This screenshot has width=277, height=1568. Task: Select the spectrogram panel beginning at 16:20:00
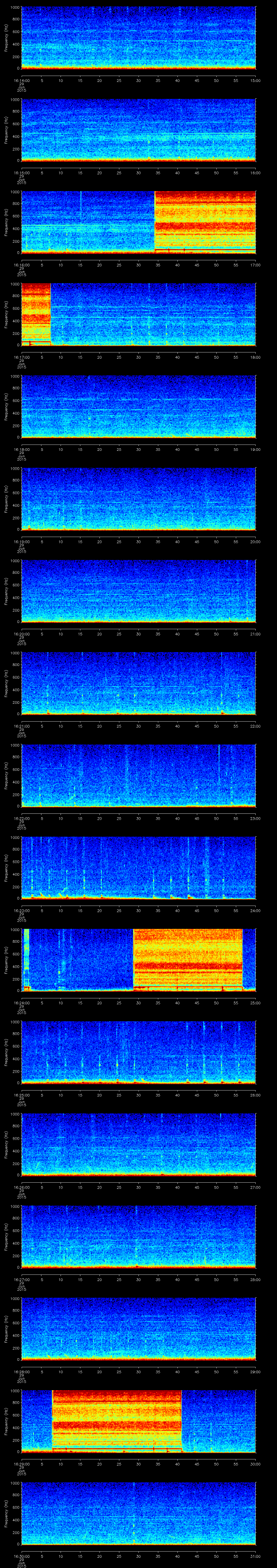pos(138,591)
